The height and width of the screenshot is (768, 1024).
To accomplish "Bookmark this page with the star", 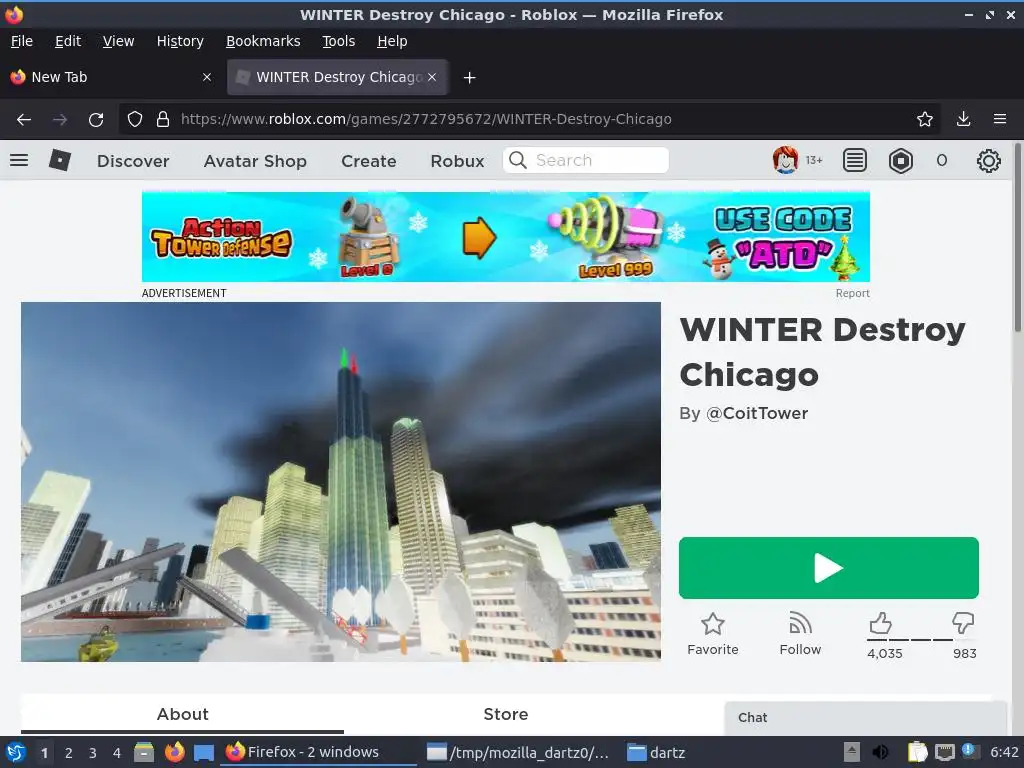I will [x=924, y=119].
